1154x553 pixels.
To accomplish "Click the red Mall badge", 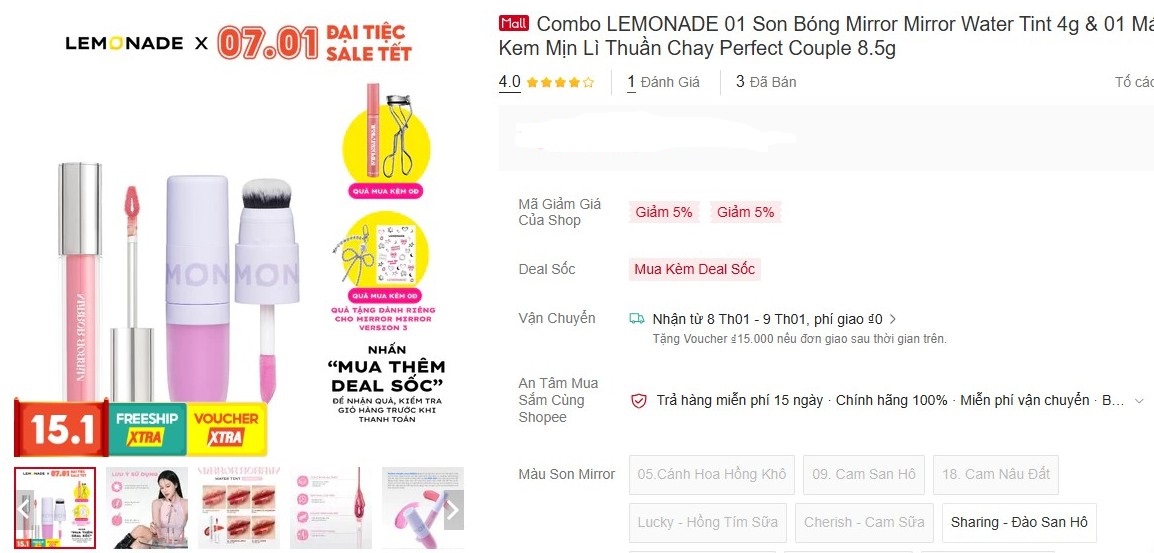I will tap(513, 23).
